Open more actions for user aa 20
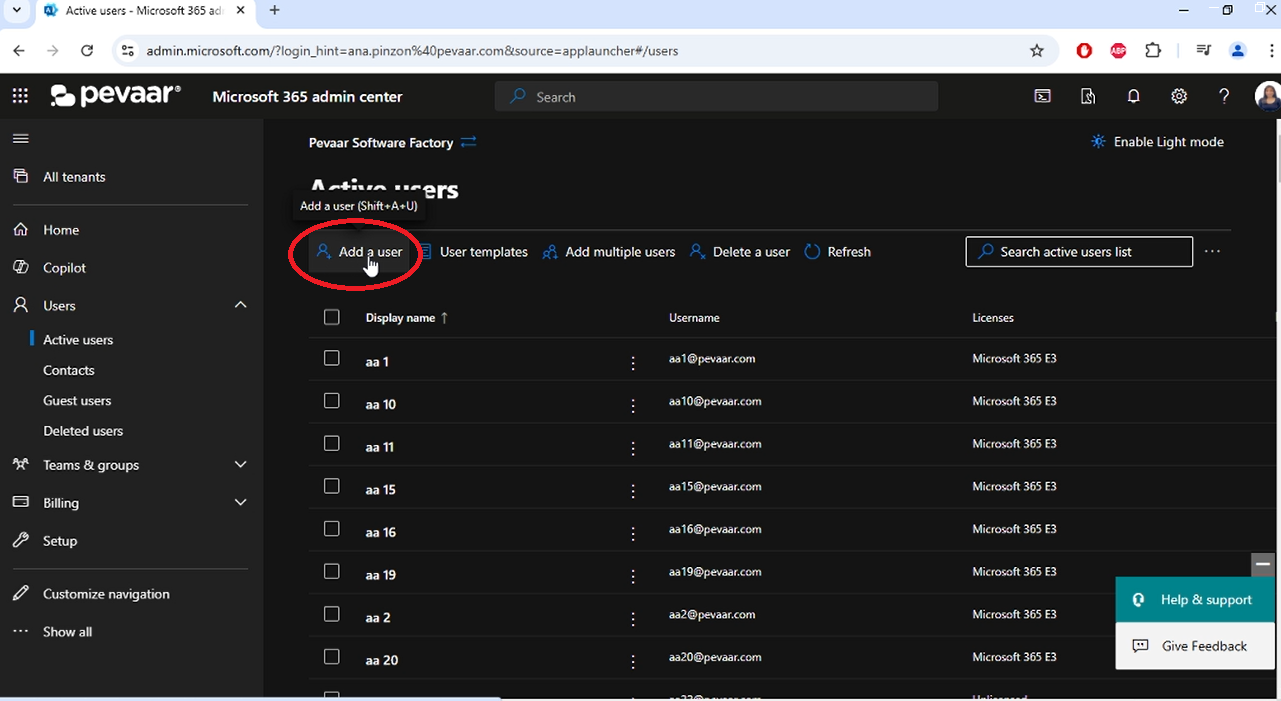 click(x=633, y=662)
